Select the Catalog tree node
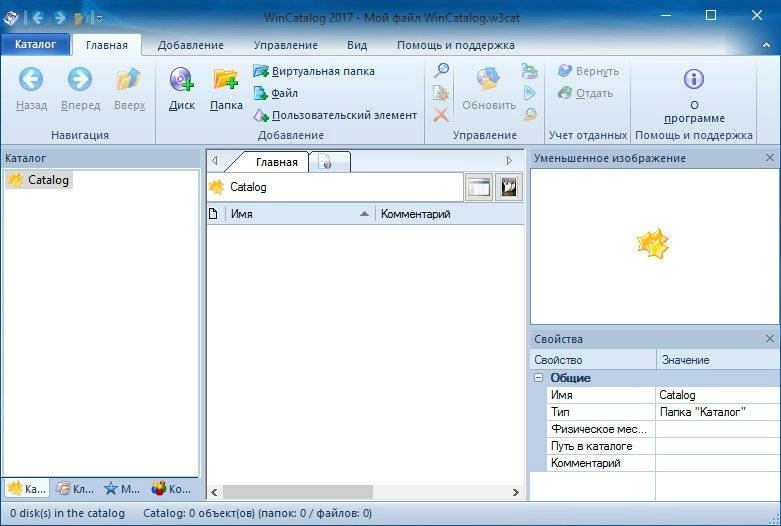 pyautogui.click(x=39, y=180)
